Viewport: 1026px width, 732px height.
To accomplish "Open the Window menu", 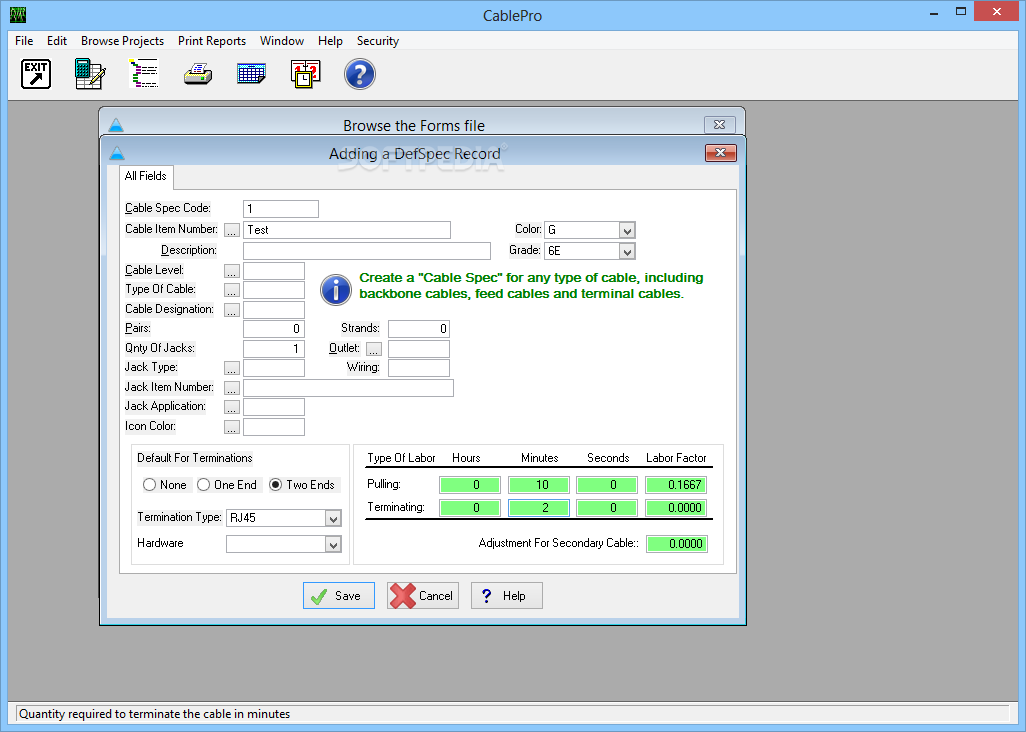I will (282, 41).
